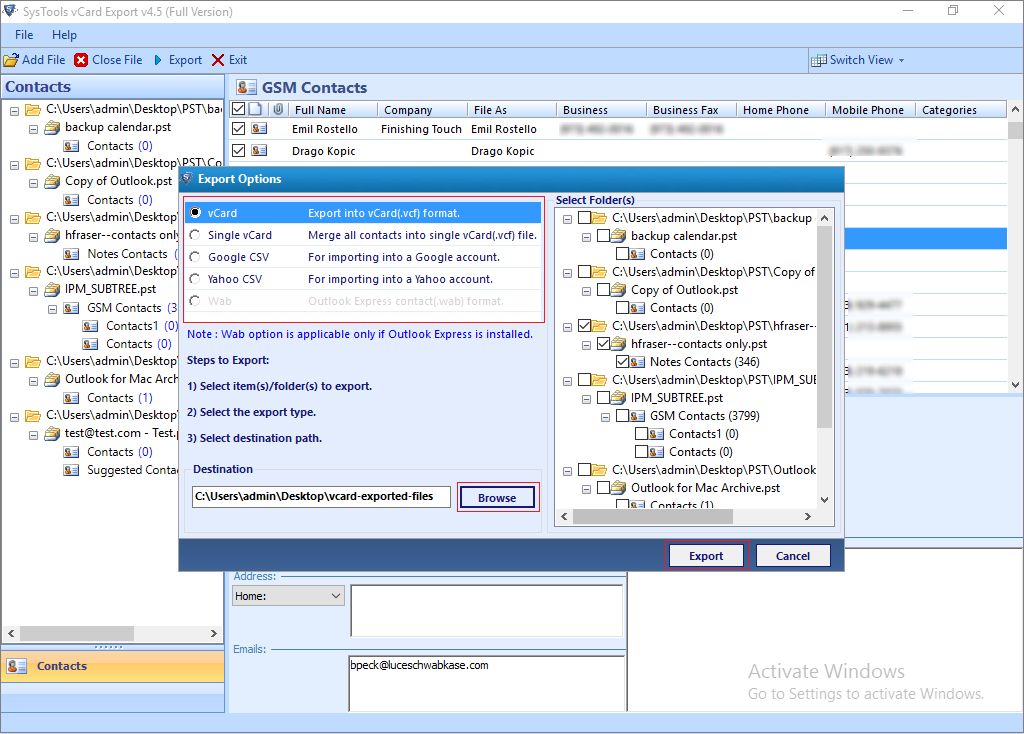Collapse the test@test.com node in left tree

[33, 435]
